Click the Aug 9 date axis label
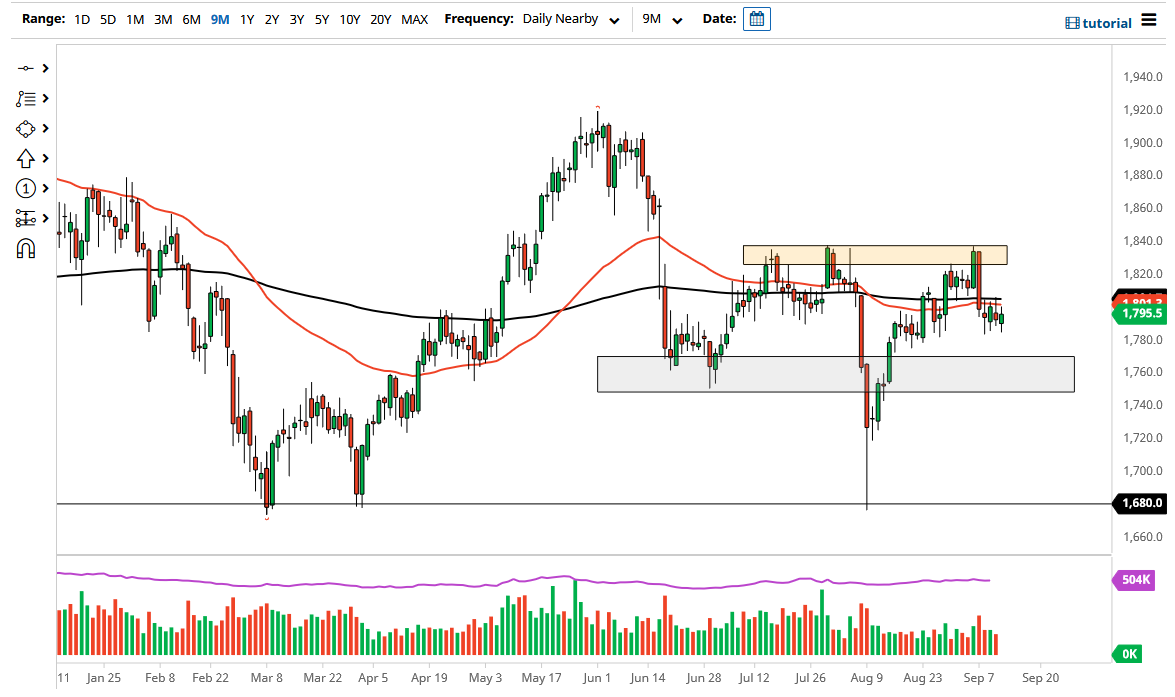The height and width of the screenshot is (697, 1175). [866, 678]
